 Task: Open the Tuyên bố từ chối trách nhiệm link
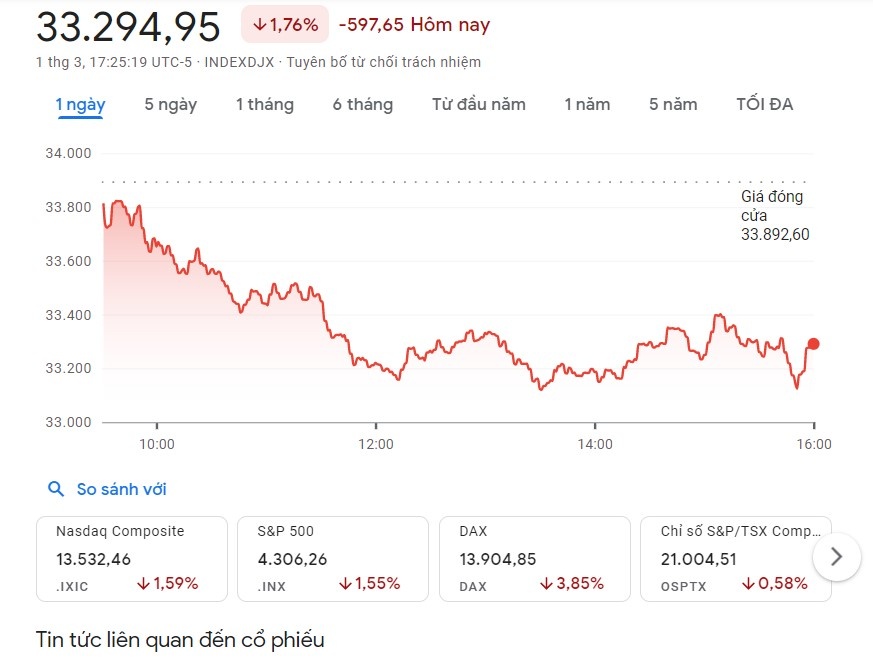[x=383, y=62]
